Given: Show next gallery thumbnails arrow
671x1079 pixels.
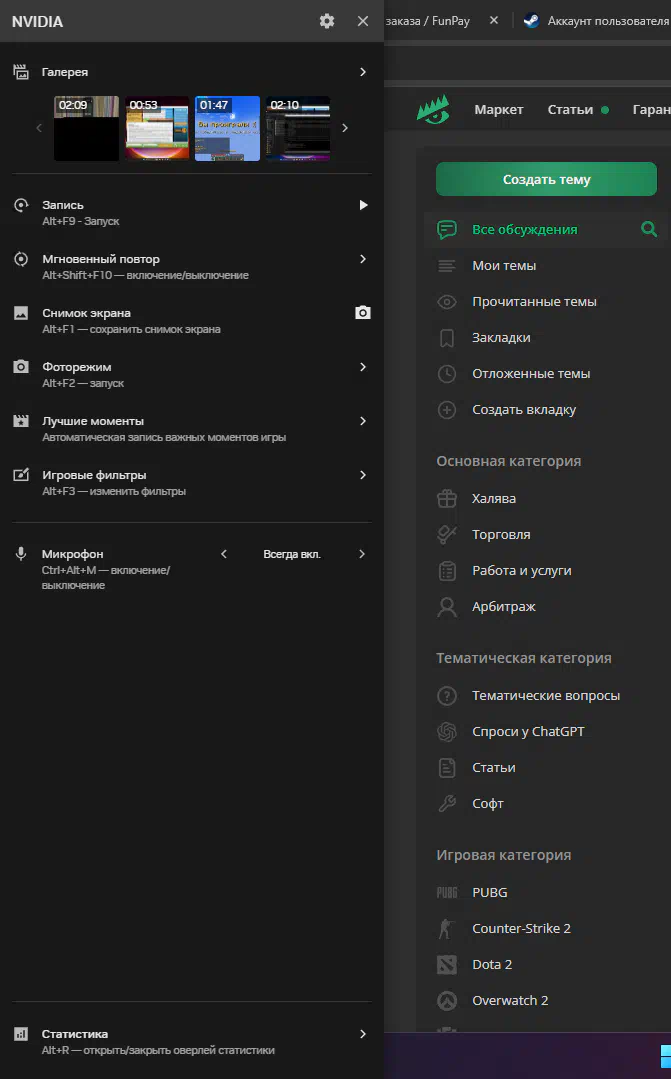Looking at the screenshot, I should pyautogui.click(x=345, y=128).
